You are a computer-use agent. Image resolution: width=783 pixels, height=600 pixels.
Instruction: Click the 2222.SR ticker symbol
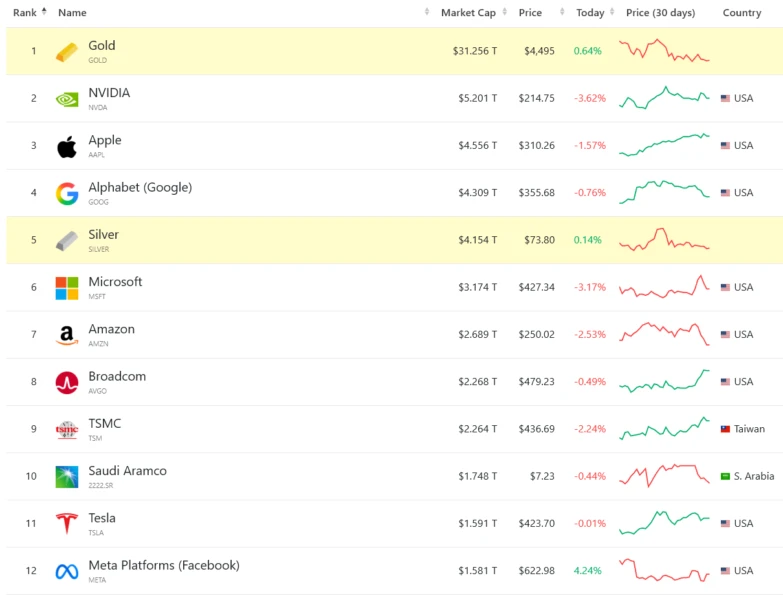[101, 486]
